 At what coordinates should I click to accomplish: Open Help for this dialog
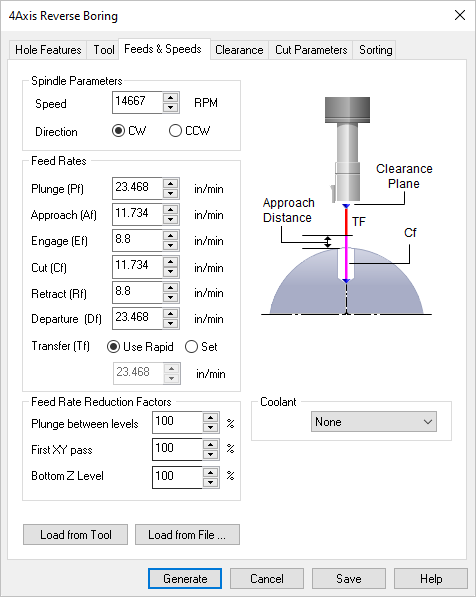[431, 579]
